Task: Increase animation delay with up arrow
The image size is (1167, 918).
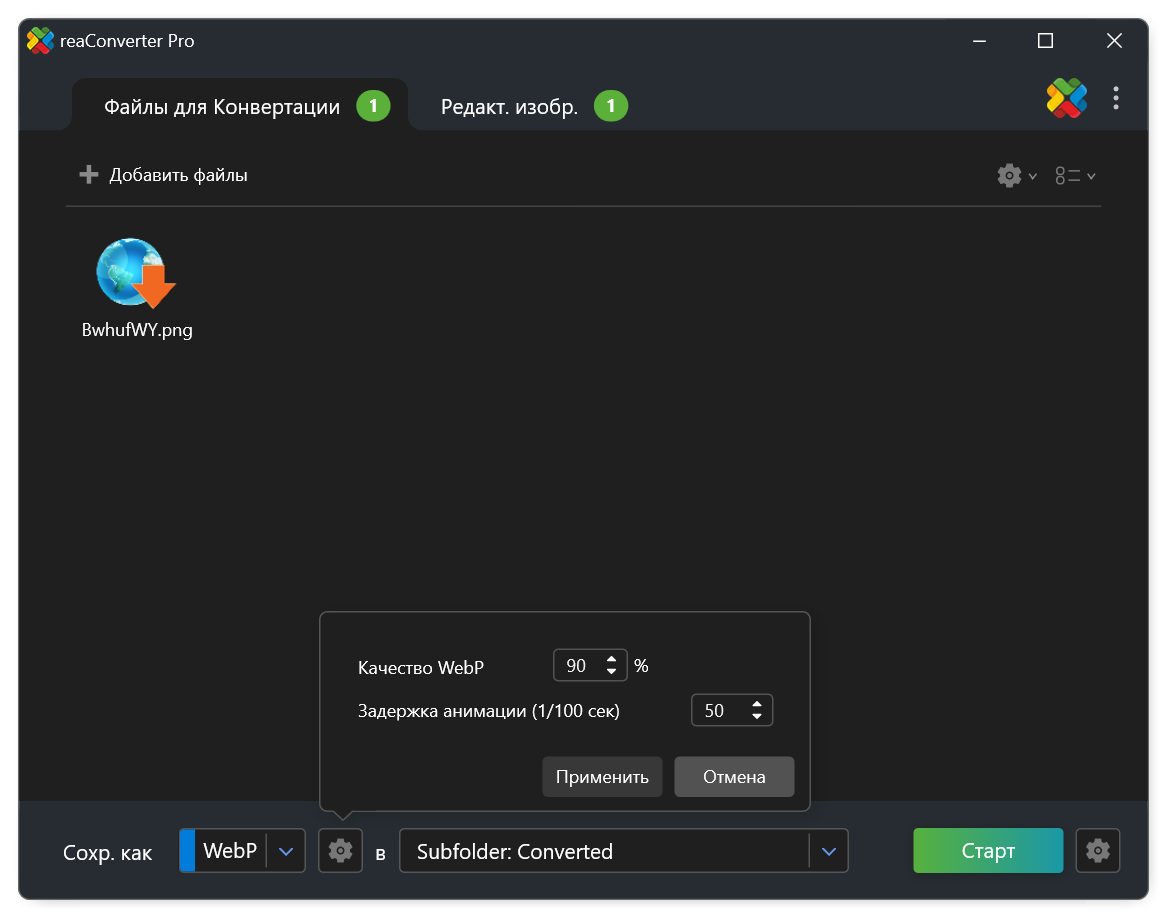Action: click(x=756, y=704)
